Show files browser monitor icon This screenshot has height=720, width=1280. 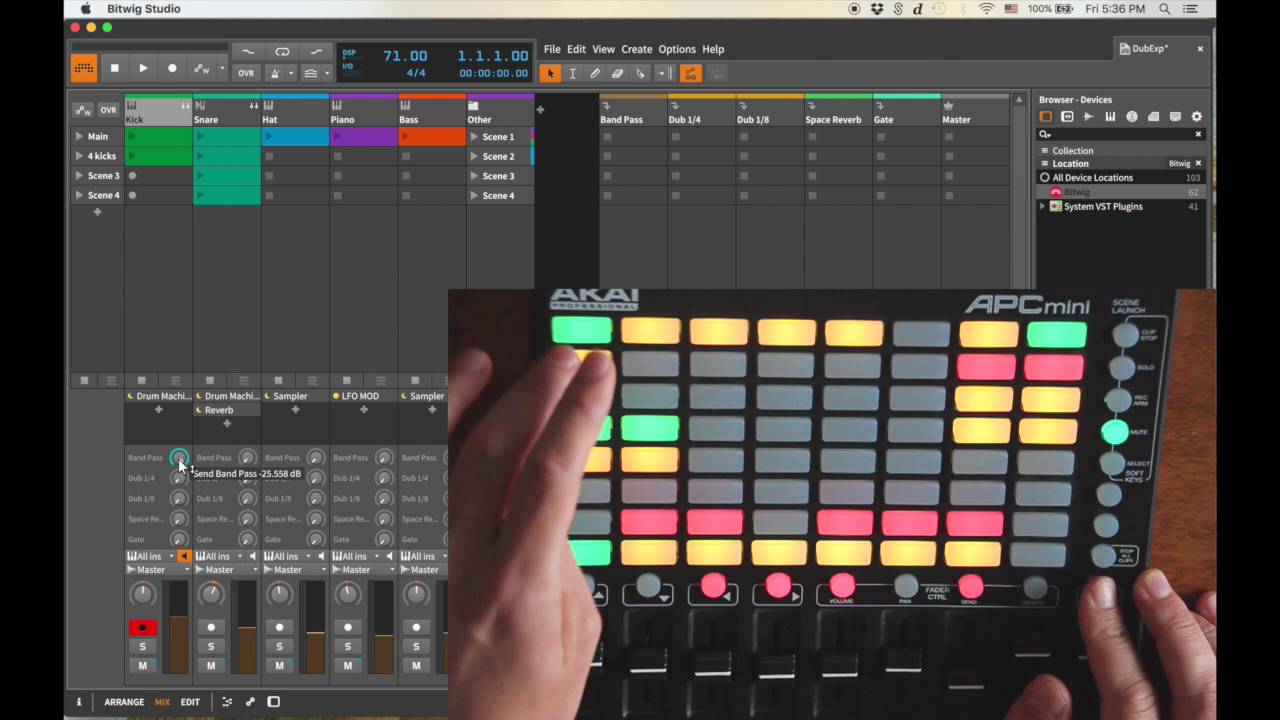click(1175, 117)
